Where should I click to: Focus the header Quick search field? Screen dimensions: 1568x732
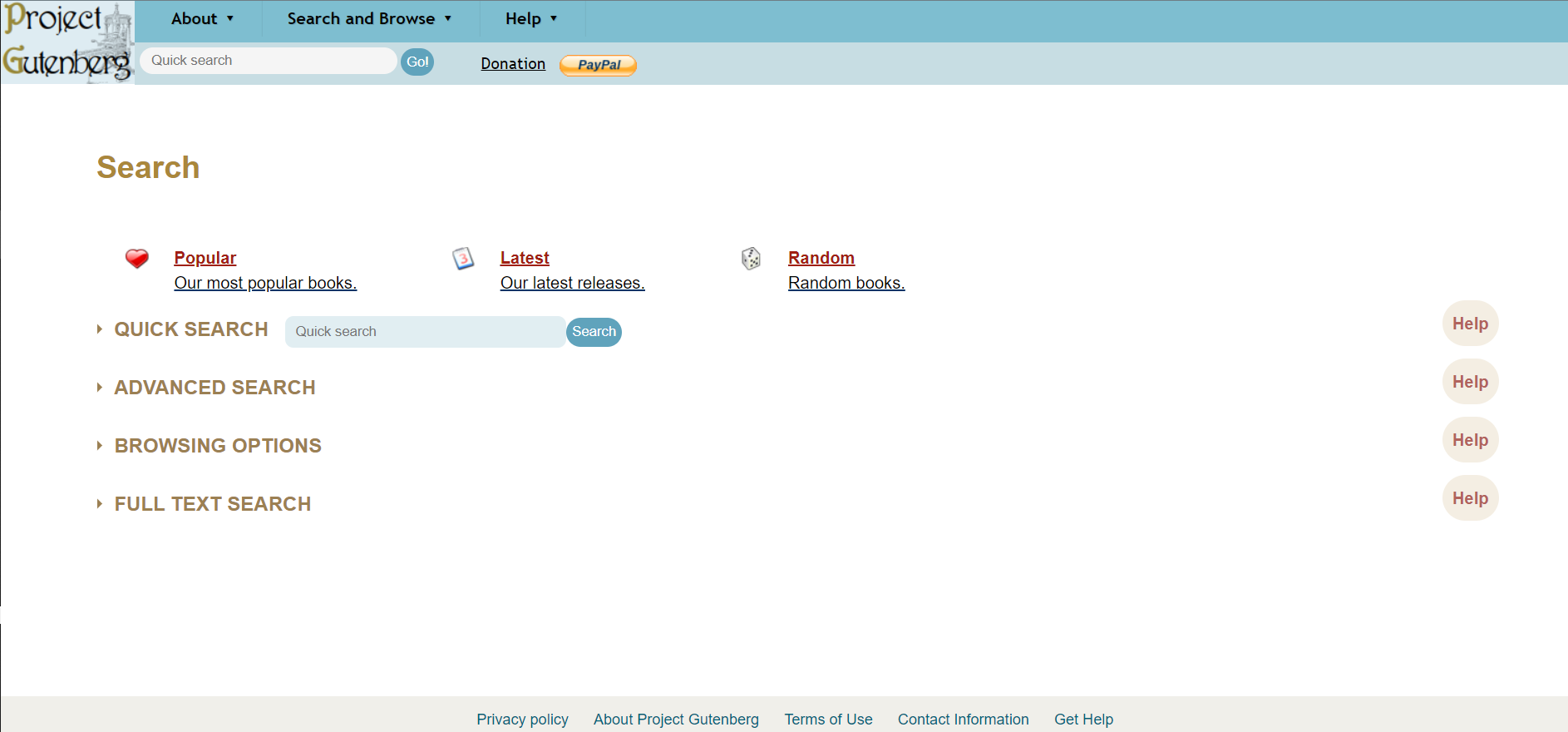pos(268,61)
